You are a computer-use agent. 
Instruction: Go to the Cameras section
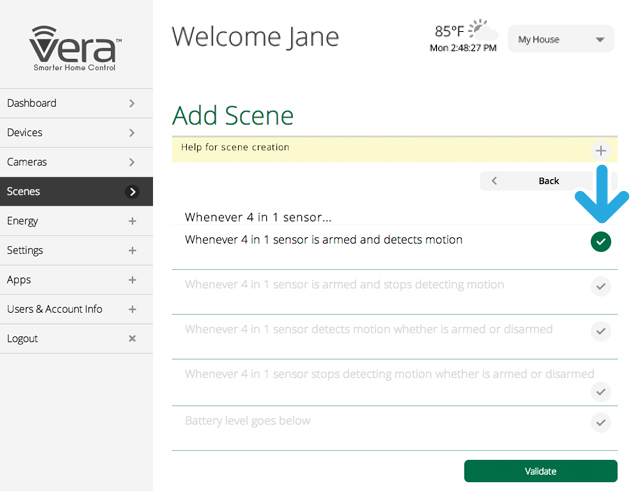tap(76, 162)
